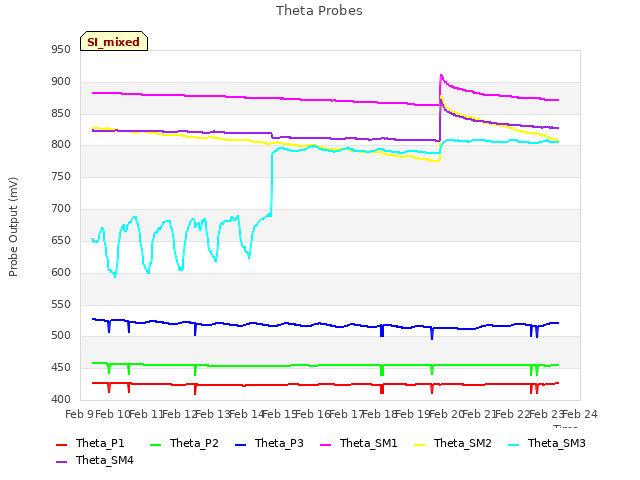Click the 600 y-axis tick label

click(61, 273)
